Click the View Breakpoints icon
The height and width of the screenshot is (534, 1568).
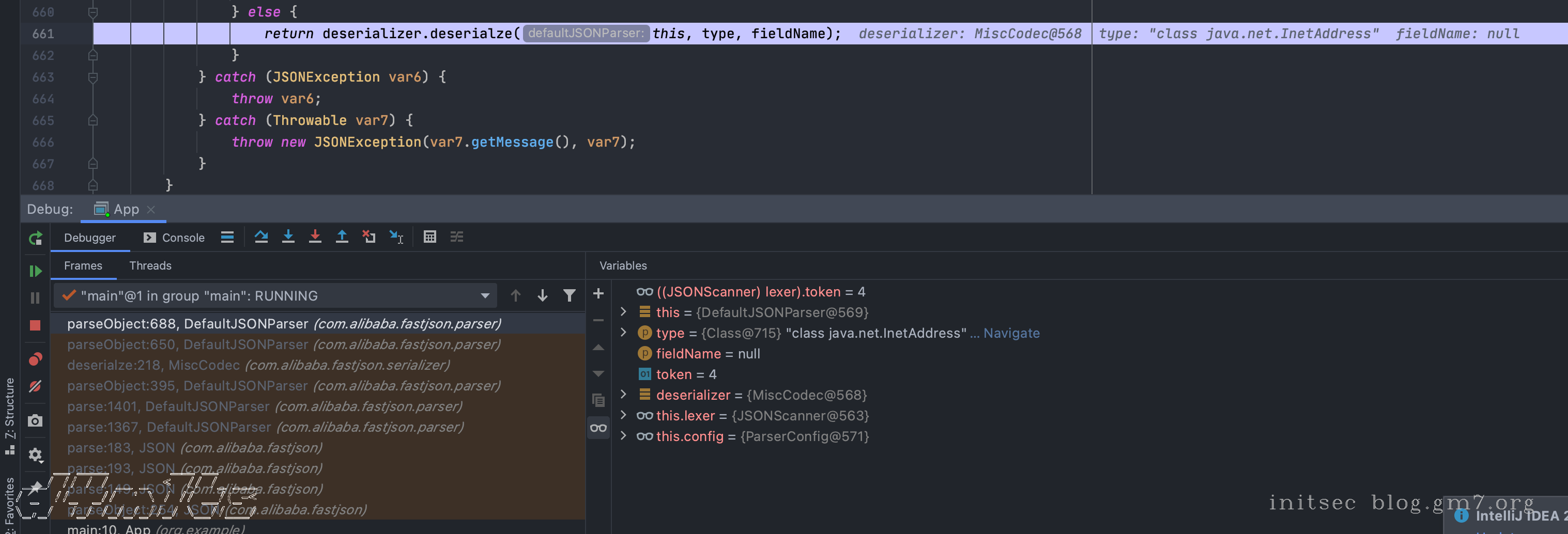pos(35,359)
